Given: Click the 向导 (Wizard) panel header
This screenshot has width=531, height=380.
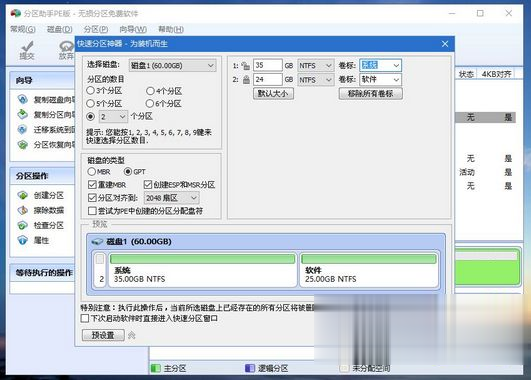Looking at the screenshot, I should [x=42, y=80].
